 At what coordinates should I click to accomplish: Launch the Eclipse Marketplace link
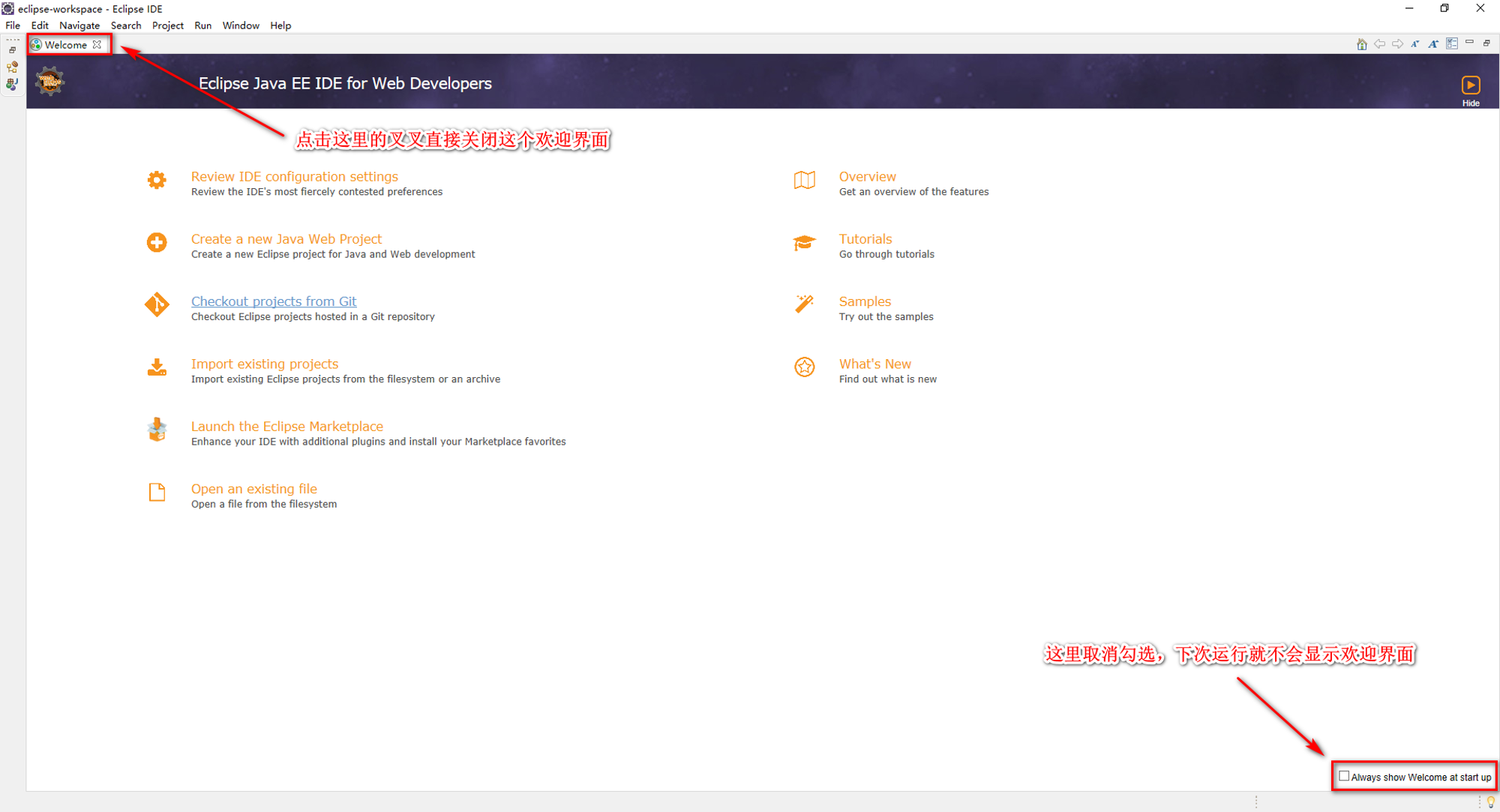(287, 426)
